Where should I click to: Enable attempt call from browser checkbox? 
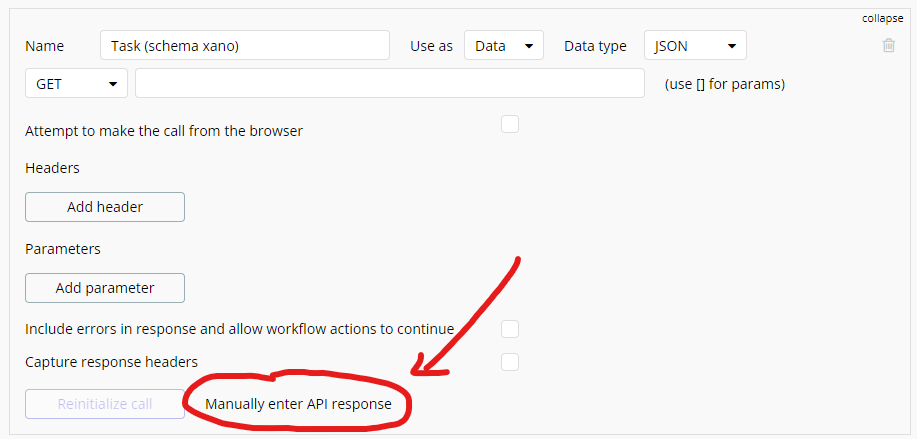point(510,125)
